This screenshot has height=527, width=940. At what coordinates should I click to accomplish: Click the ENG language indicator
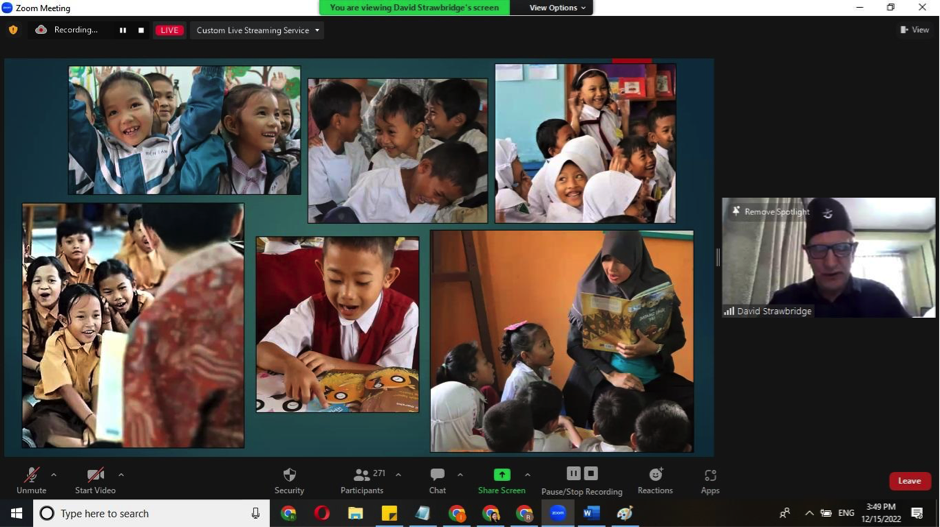(x=846, y=513)
